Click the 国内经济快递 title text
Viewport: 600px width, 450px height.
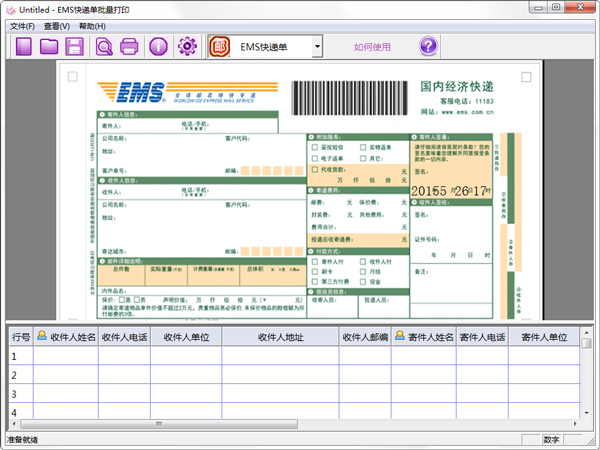(x=457, y=86)
